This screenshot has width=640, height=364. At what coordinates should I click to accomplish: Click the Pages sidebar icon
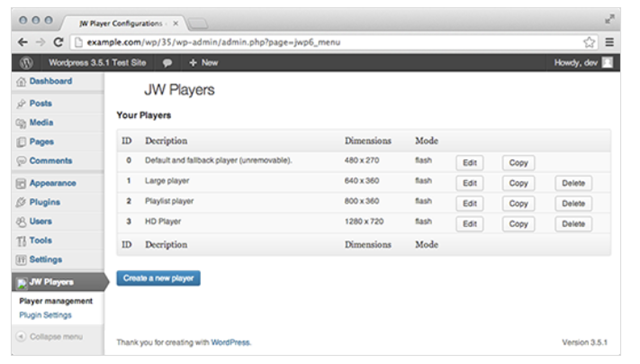click(21, 142)
